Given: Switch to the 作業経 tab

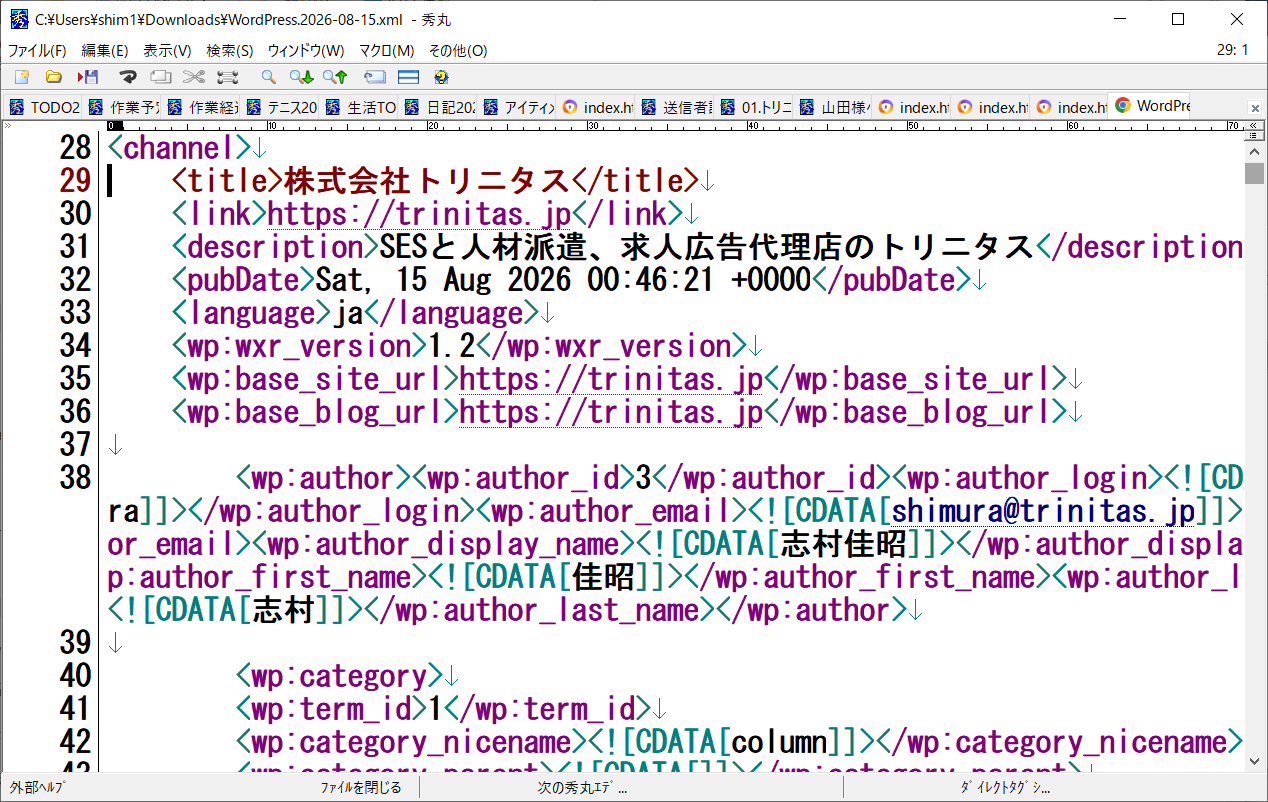Looking at the screenshot, I should pyautogui.click(x=203, y=107).
